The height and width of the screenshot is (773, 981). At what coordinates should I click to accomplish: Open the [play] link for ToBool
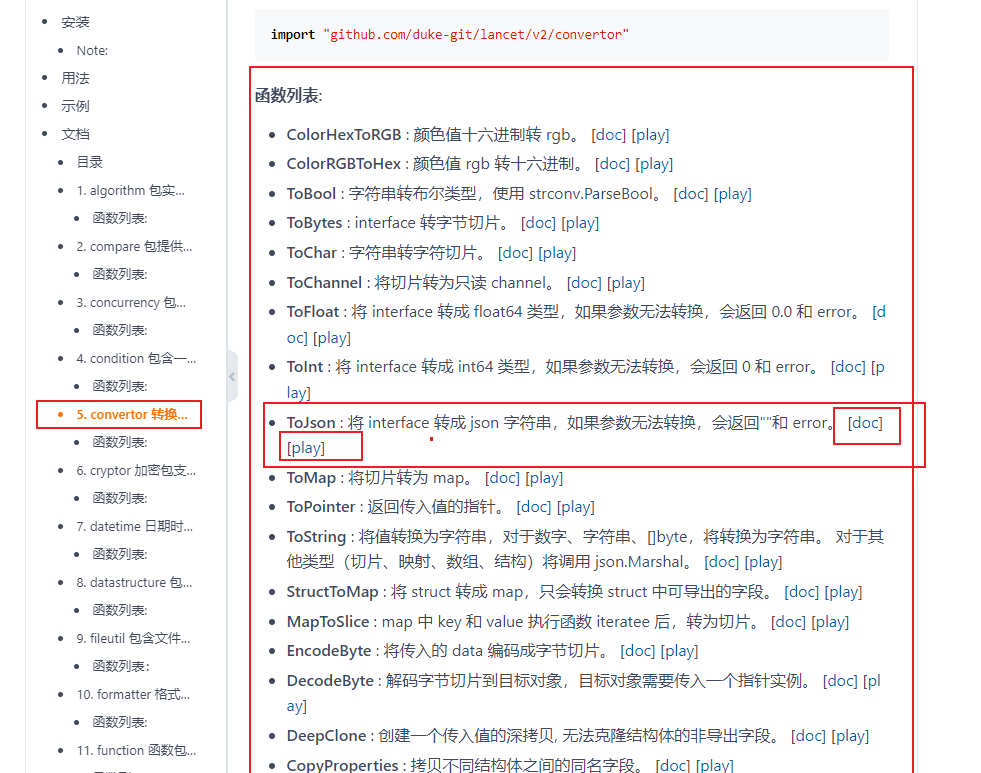tap(733, 193)
